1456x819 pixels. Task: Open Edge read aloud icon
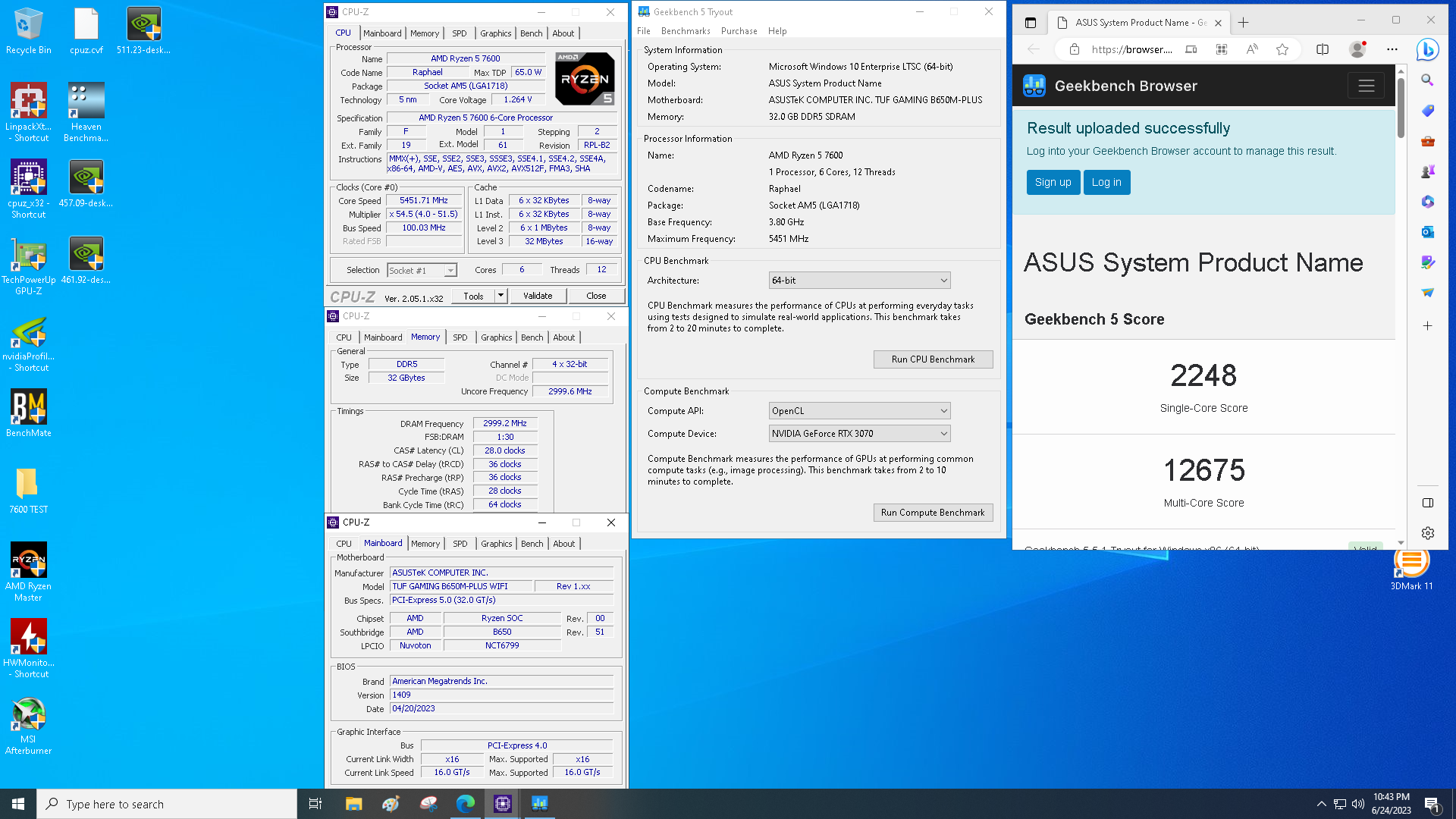point(1252,49)
